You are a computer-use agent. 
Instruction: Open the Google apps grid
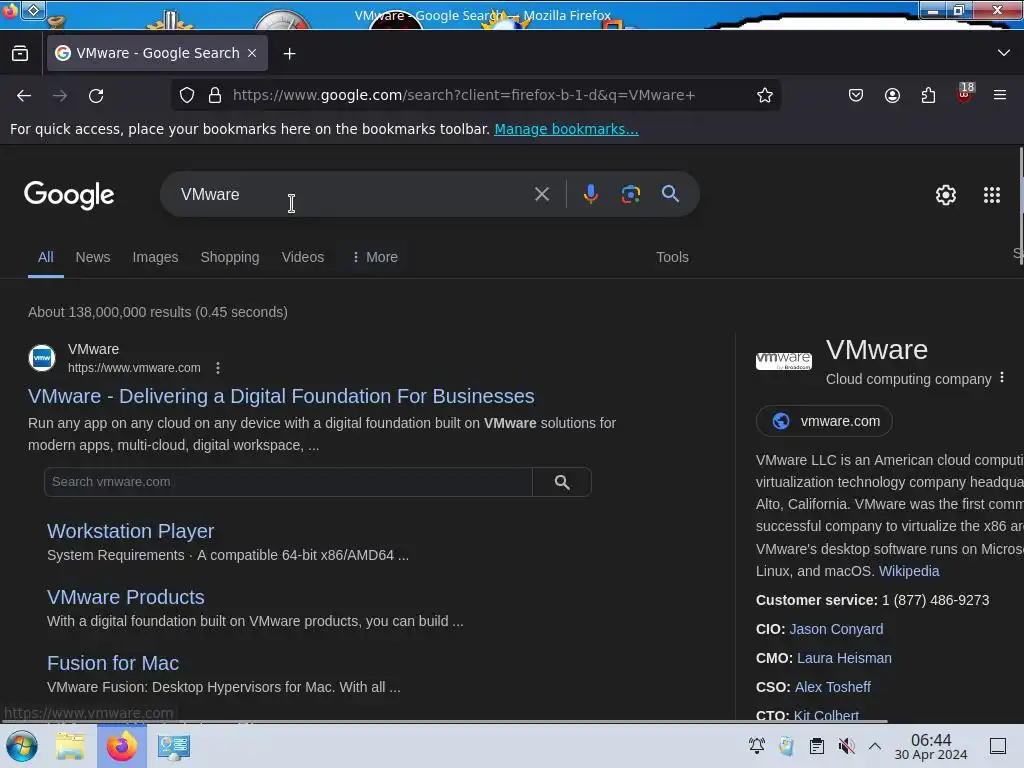click(991, 195)
